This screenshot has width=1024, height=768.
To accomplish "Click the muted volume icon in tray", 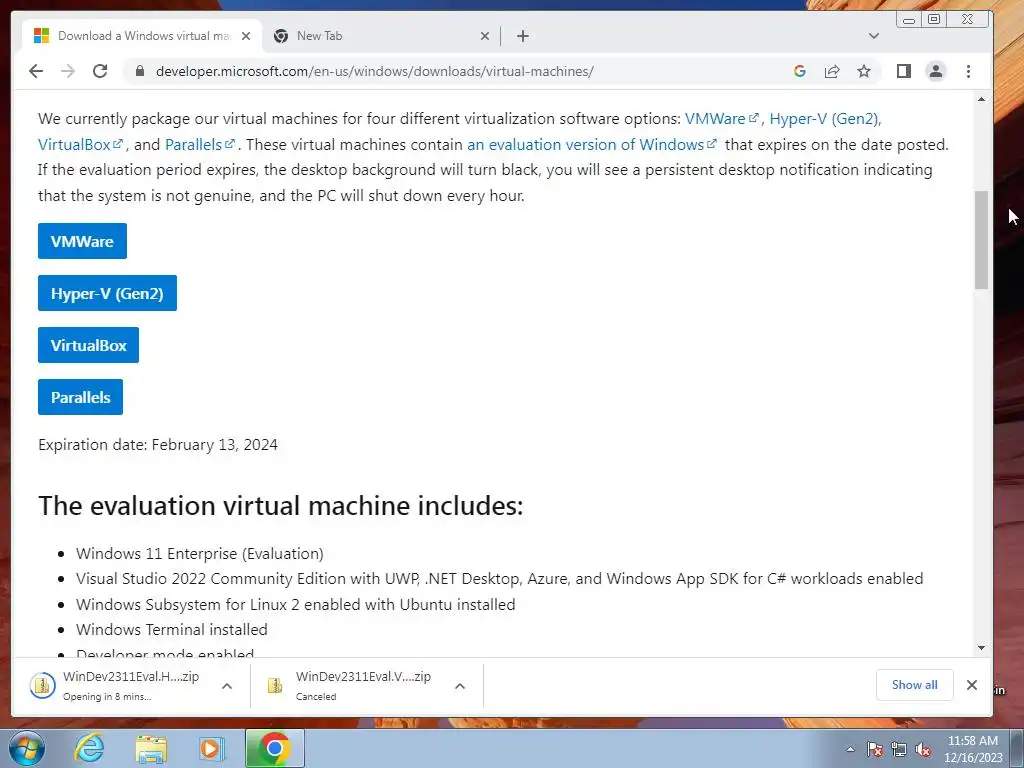I will [x=923, y=749].
